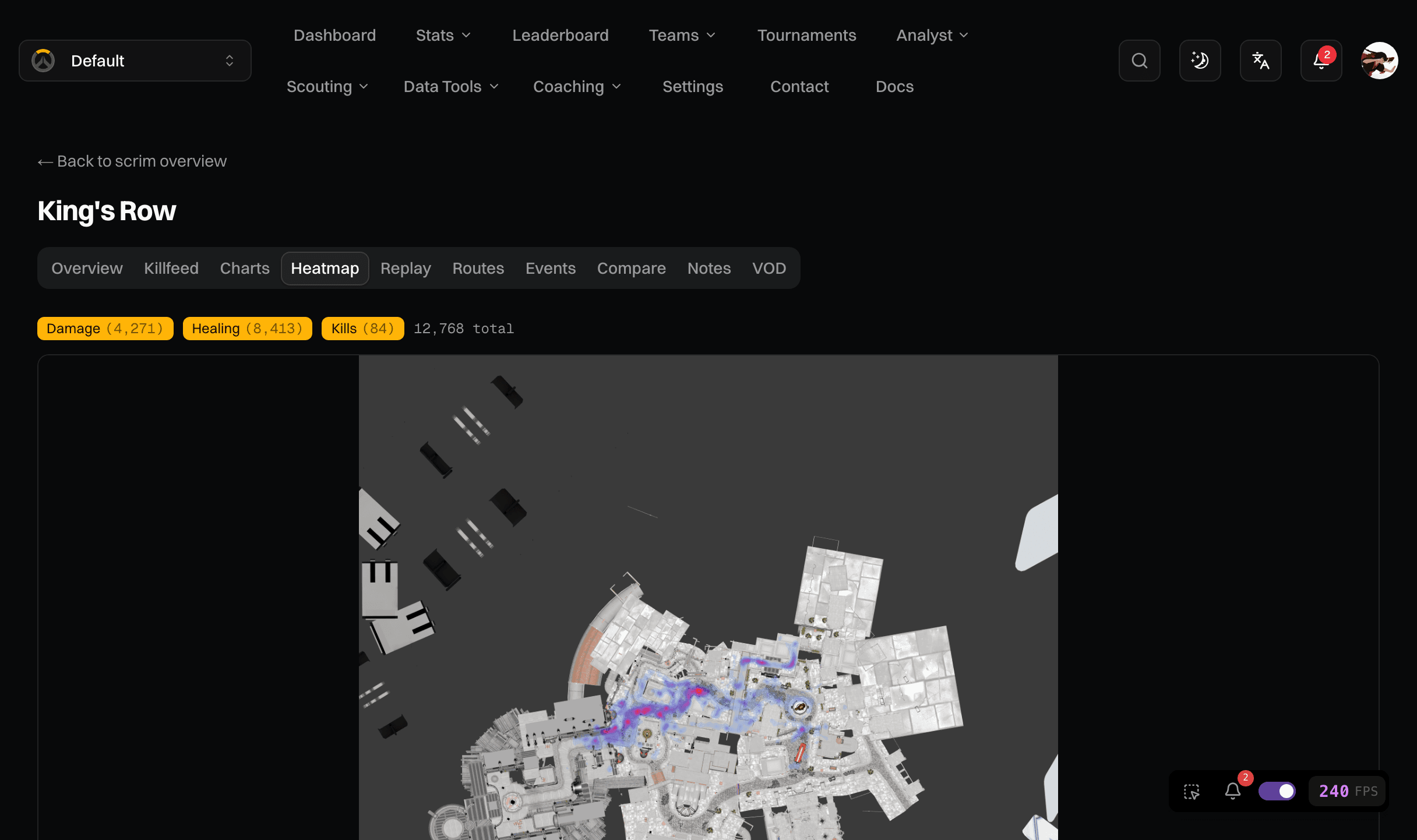Expand the Stats menu
This screenshot has width=1417, height=840.
[443, 36]
